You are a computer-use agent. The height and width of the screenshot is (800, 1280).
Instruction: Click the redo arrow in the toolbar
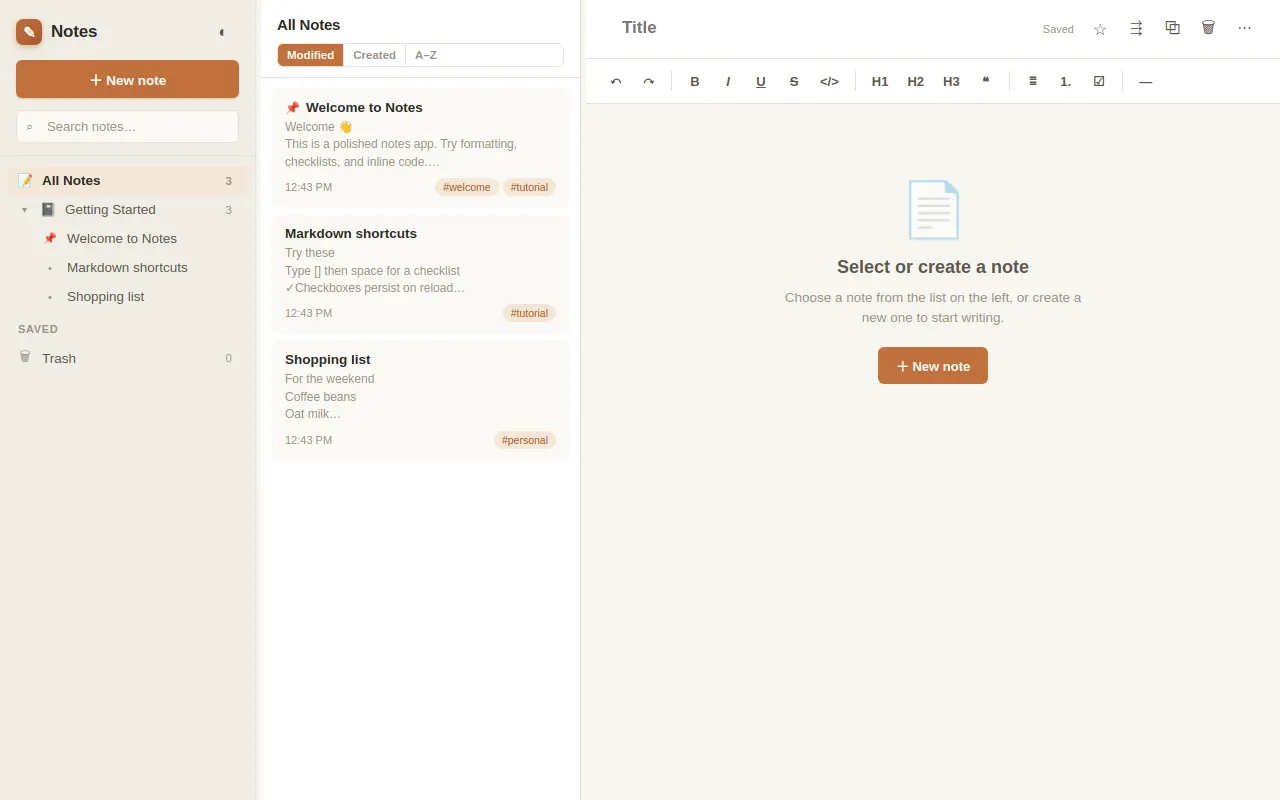click(649, 81)
